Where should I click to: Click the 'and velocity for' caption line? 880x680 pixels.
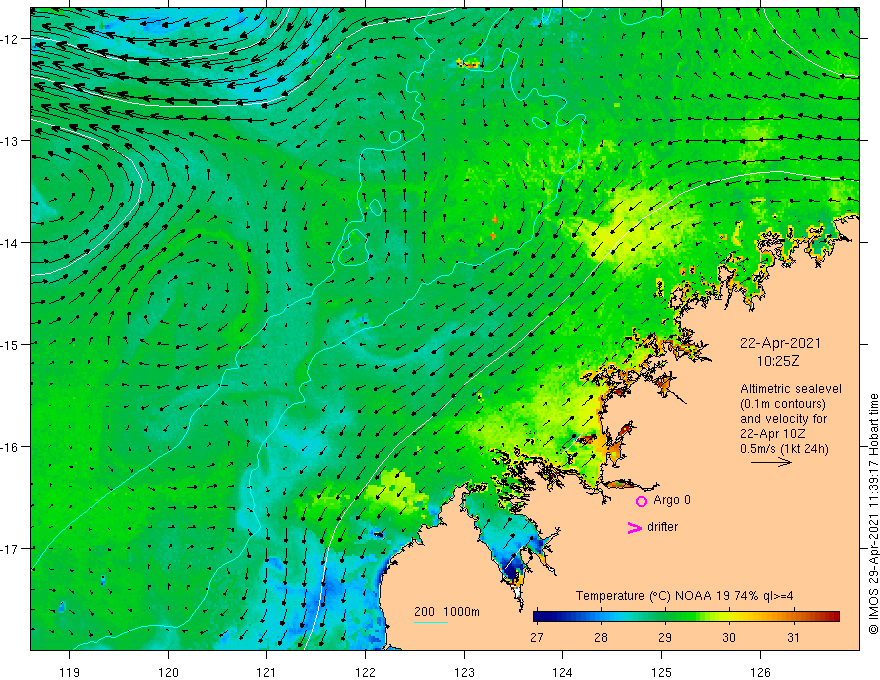tap(783, 419)
